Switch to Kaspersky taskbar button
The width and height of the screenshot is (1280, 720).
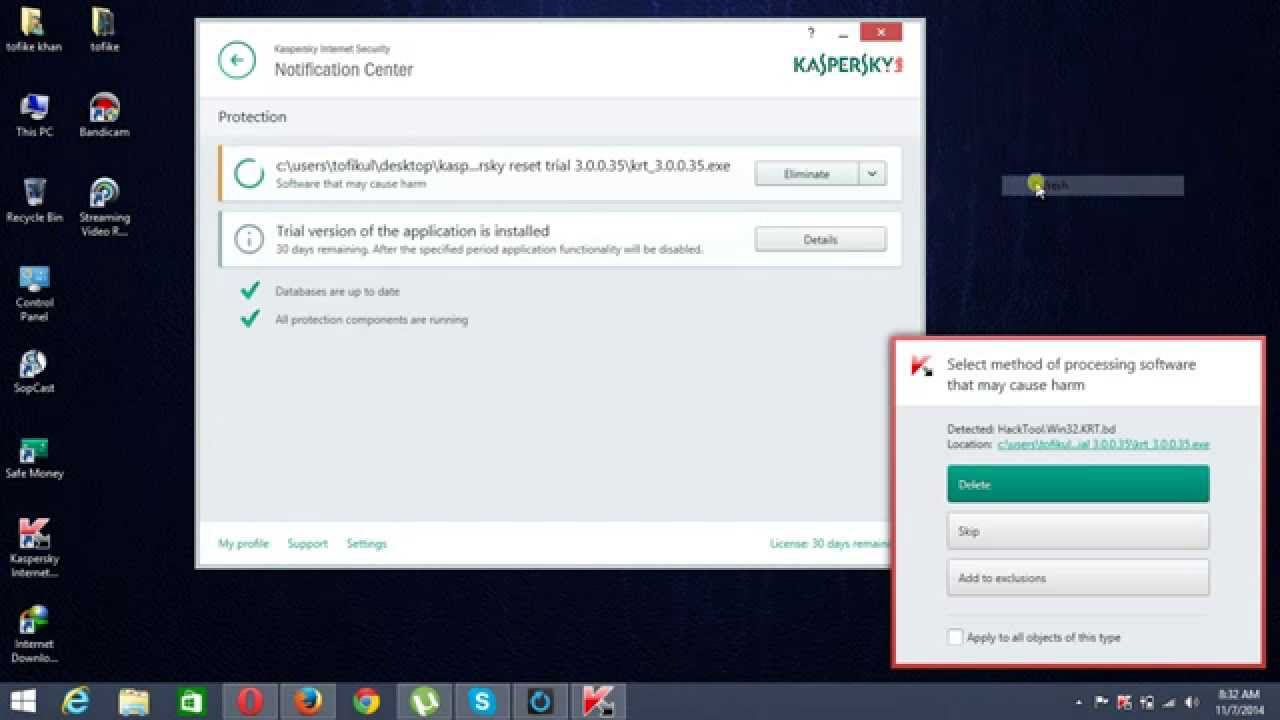(x=598, y=701)
